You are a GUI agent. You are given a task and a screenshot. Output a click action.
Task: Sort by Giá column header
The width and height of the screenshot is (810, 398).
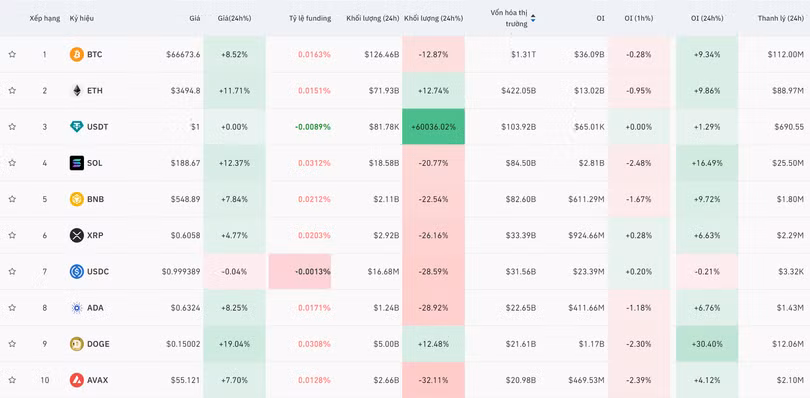(195, 18)
